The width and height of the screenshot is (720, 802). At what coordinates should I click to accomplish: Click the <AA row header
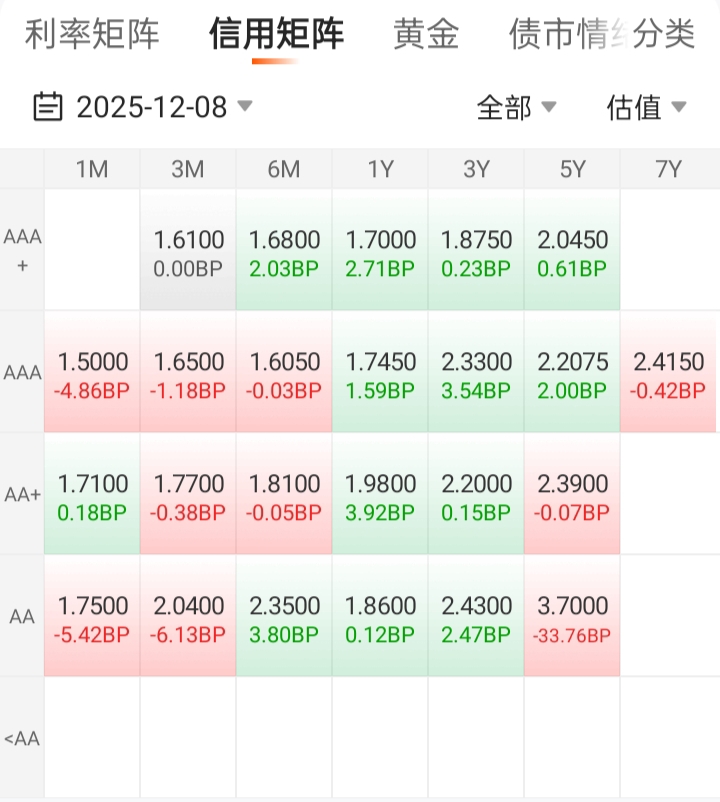coord(22,738)
